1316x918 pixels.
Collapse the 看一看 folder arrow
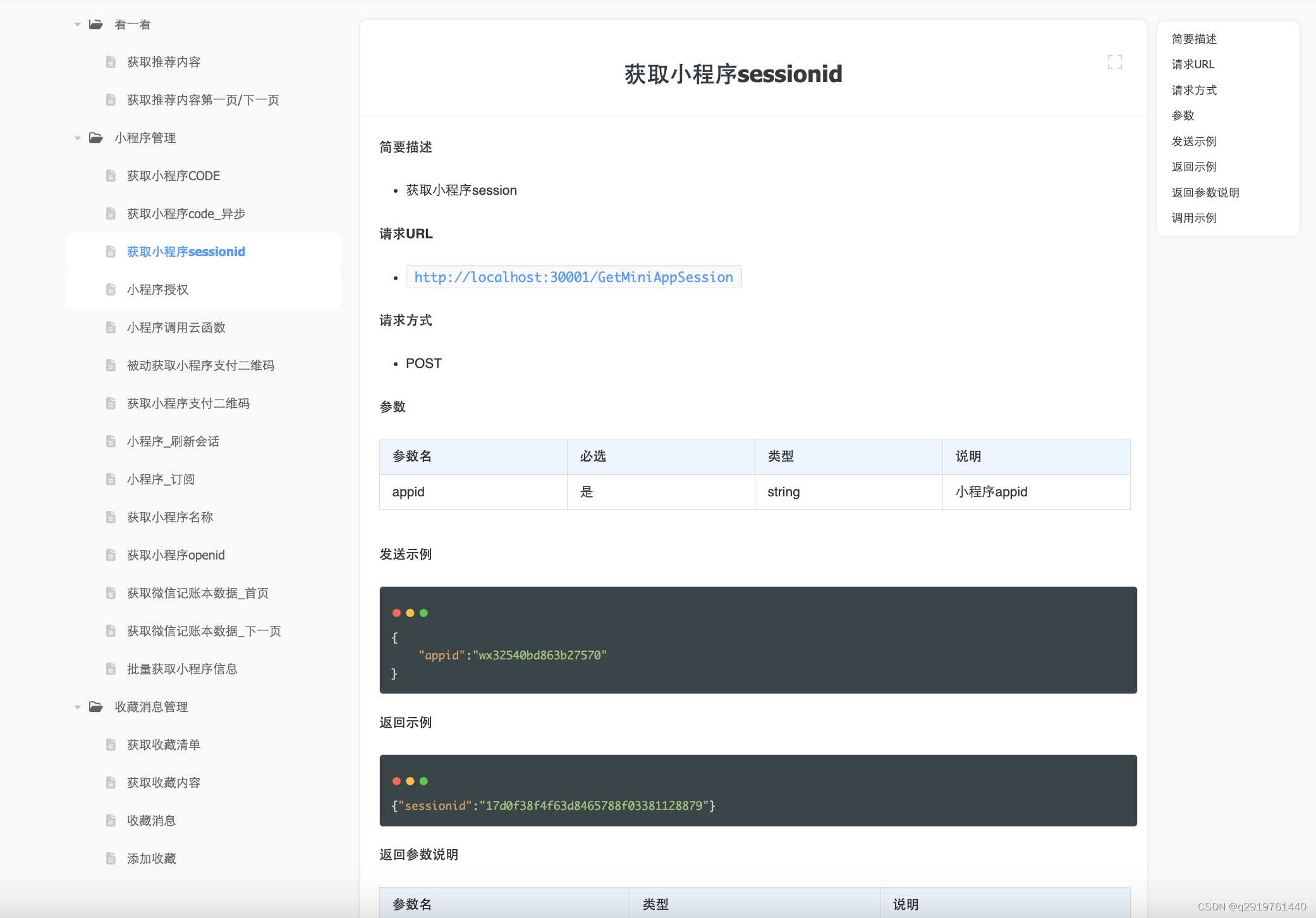pyautogui.click(x=77, y=25)
